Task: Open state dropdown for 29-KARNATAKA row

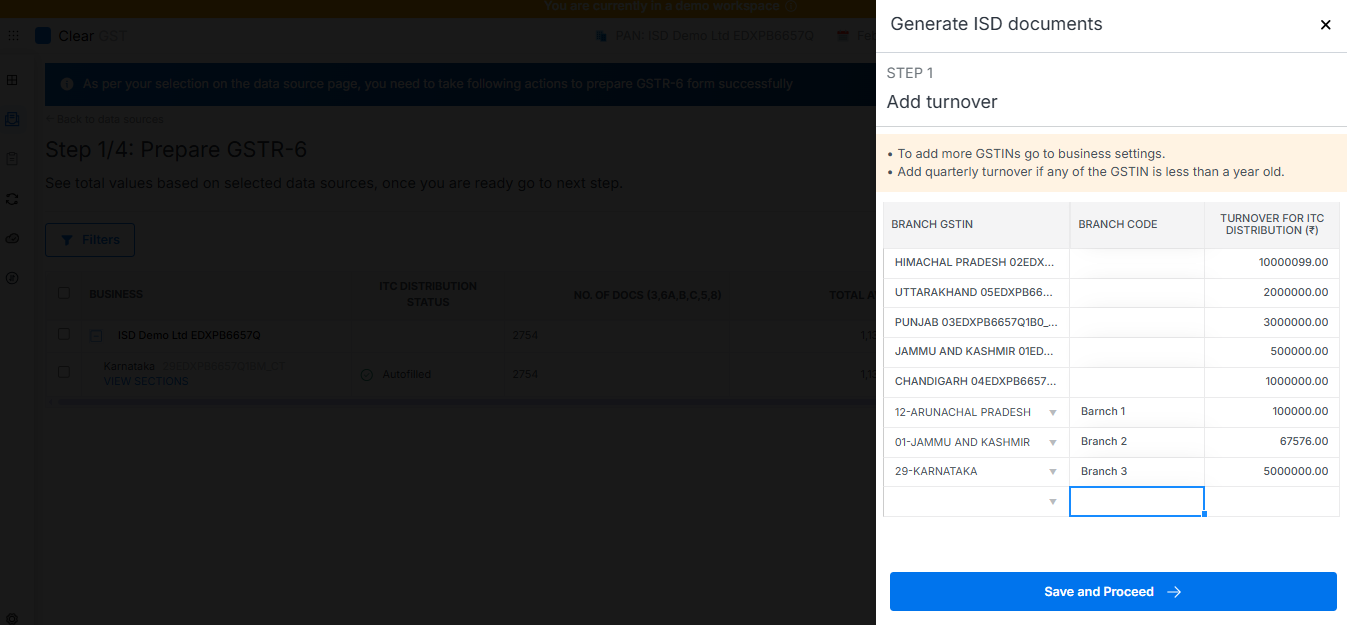Action: 1052,472
